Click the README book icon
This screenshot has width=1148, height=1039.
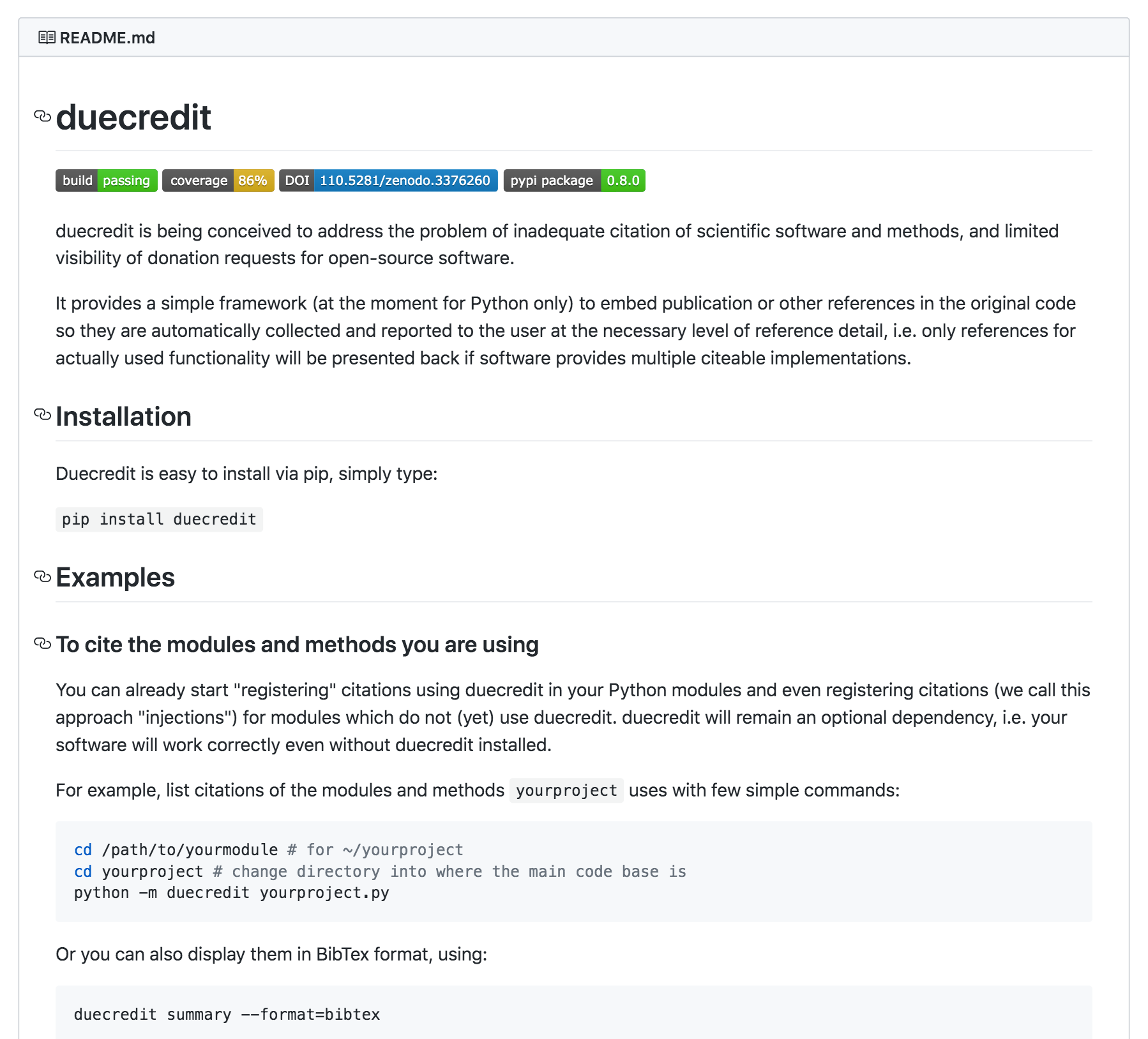click(x=47, y=38)
